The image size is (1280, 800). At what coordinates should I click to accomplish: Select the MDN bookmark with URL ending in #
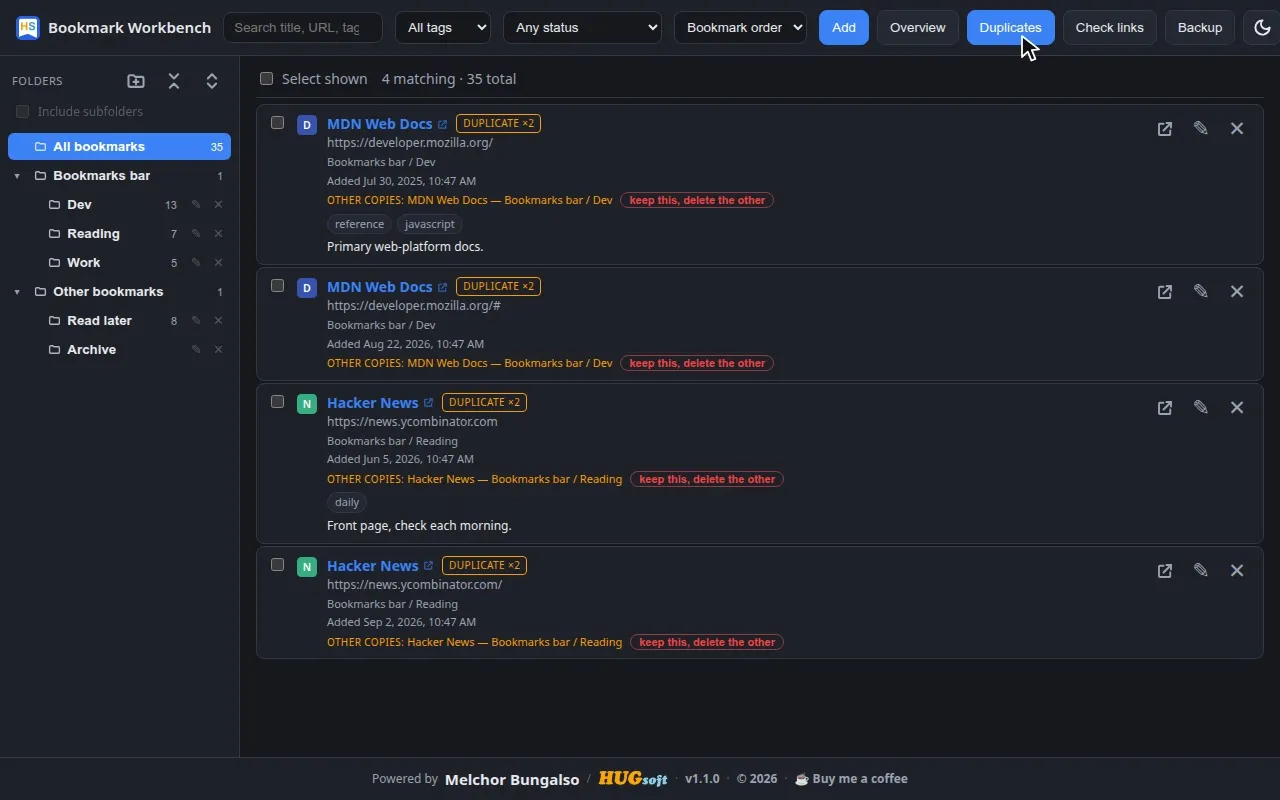tap(278, 286)
